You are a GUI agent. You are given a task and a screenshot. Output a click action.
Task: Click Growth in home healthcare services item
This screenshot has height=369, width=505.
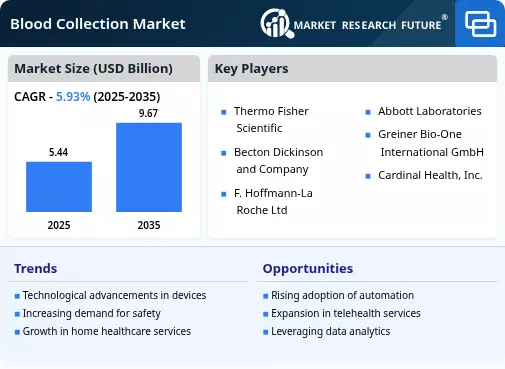click(107, 331)
